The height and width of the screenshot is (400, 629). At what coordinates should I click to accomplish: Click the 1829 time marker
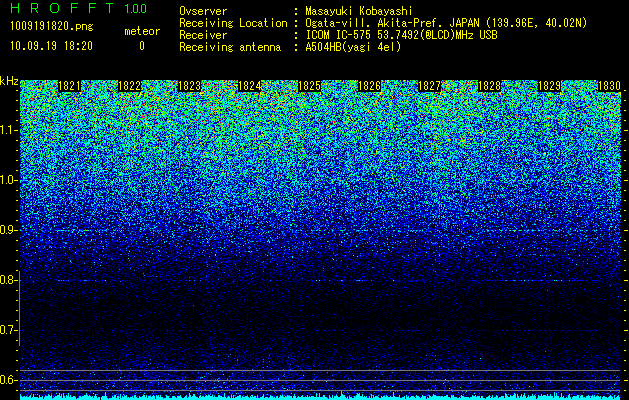[549, 86]
